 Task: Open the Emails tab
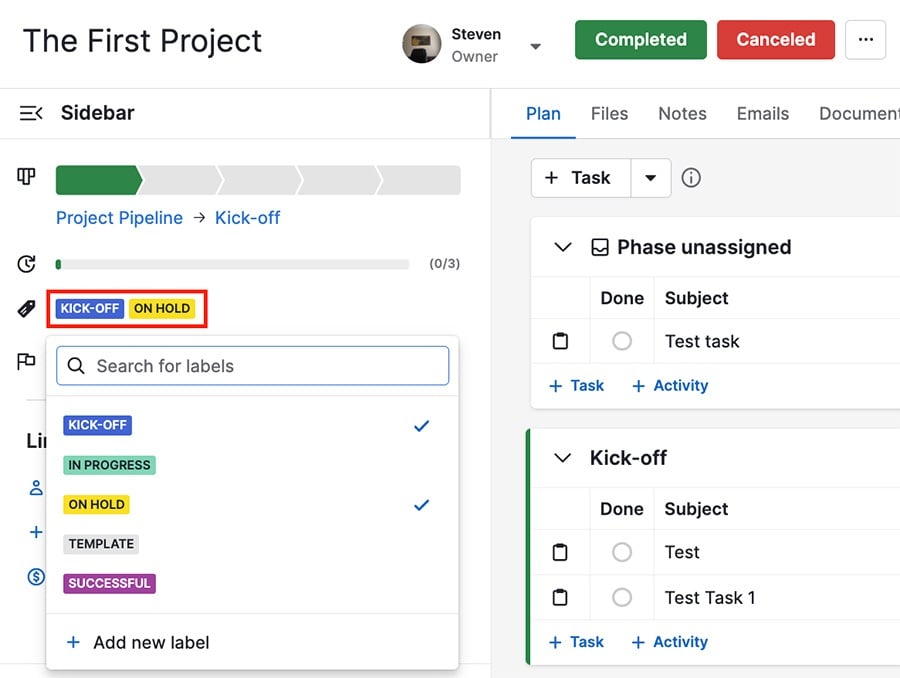point(762,113)
